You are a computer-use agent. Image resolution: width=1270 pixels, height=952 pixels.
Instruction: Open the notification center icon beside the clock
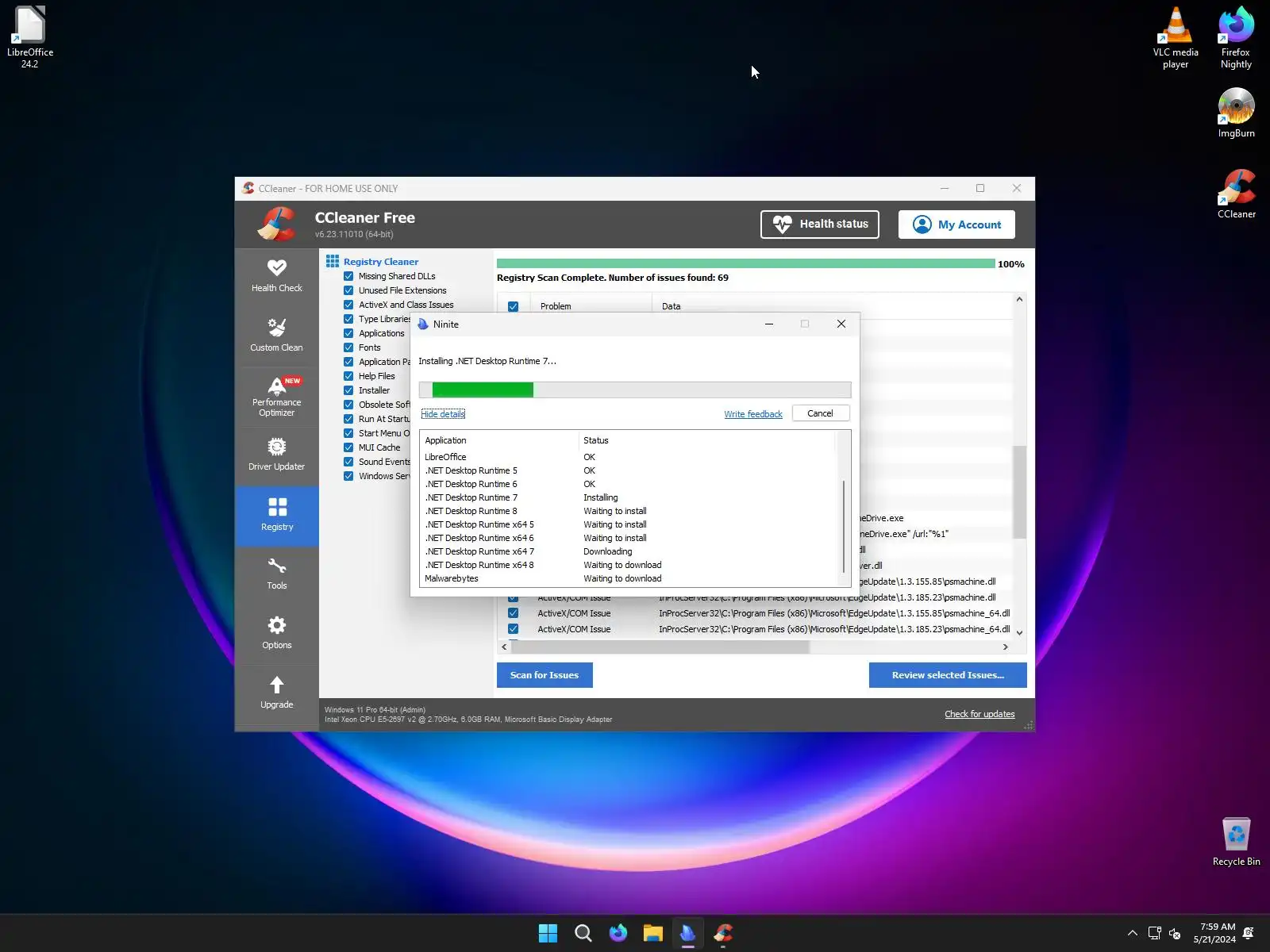click(1248, 933)
